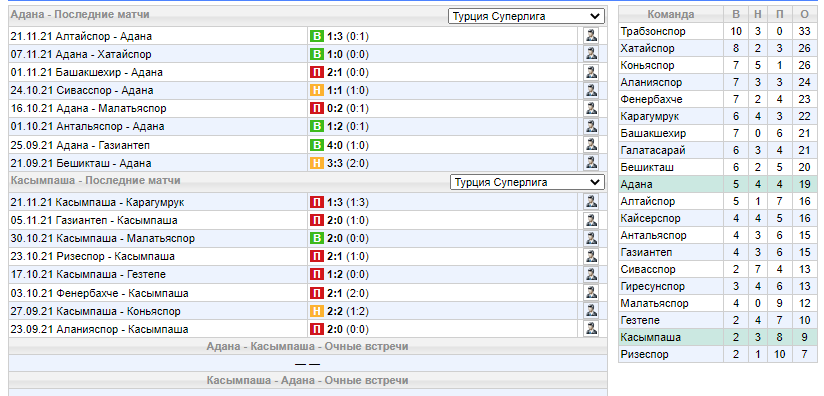Click details icon for Башакшехир - Адана match

click(591, 72)
